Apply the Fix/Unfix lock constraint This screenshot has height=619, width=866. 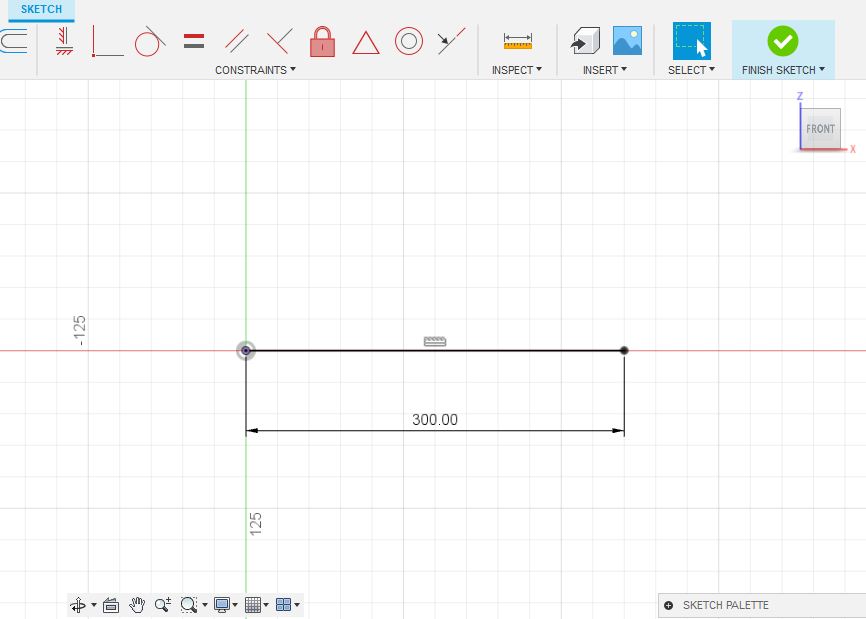[323, 41]
